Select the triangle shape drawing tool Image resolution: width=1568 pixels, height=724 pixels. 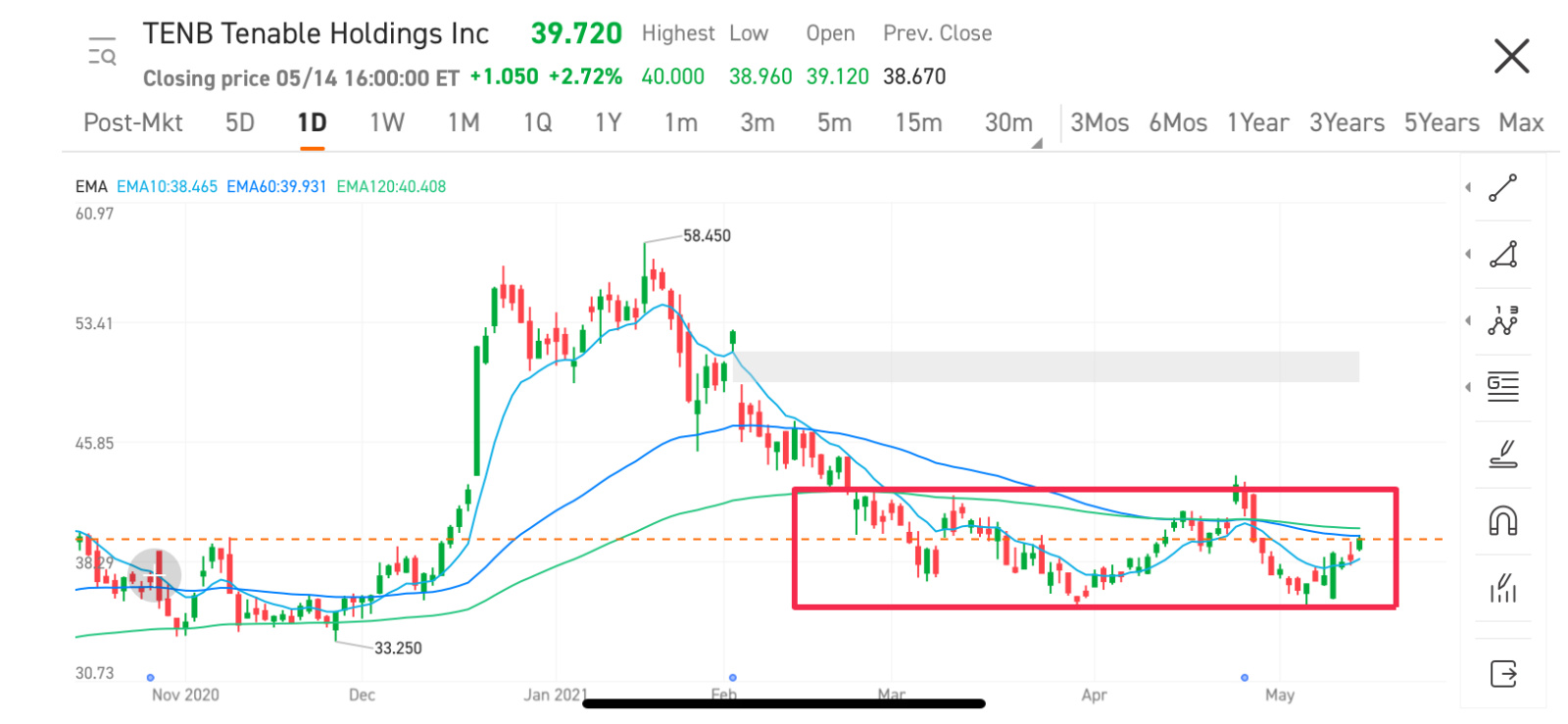[1502, 255]
